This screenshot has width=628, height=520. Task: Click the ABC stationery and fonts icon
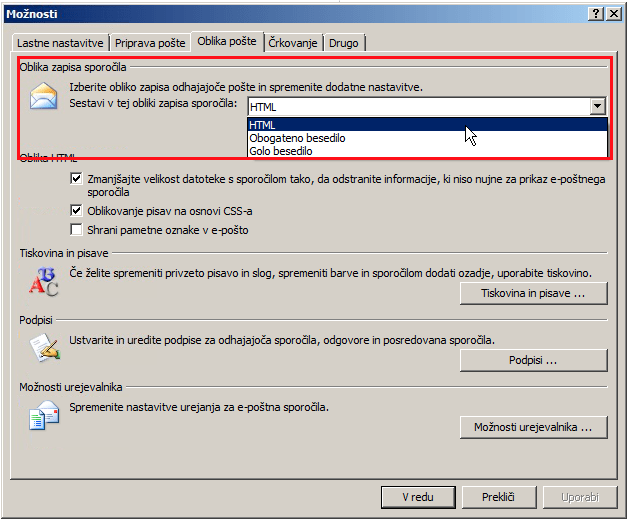pos(43,282)
